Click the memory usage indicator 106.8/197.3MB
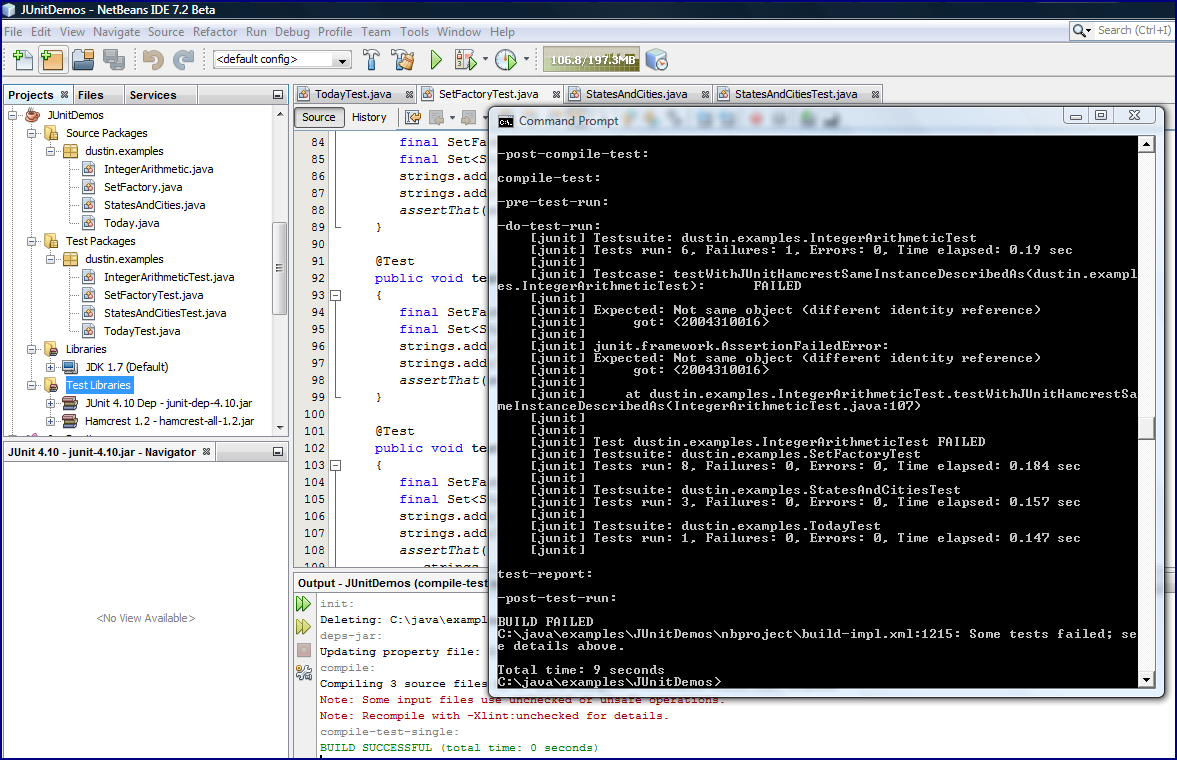Viewport: 1177px width, 760px height. coord(592,59)
